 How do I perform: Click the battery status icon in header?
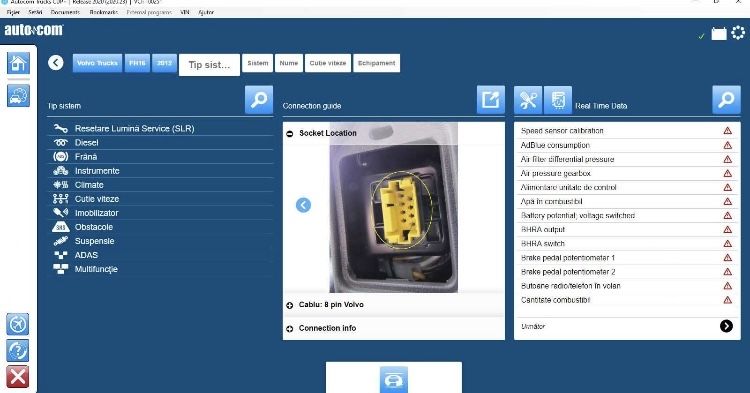click(718, 33)
